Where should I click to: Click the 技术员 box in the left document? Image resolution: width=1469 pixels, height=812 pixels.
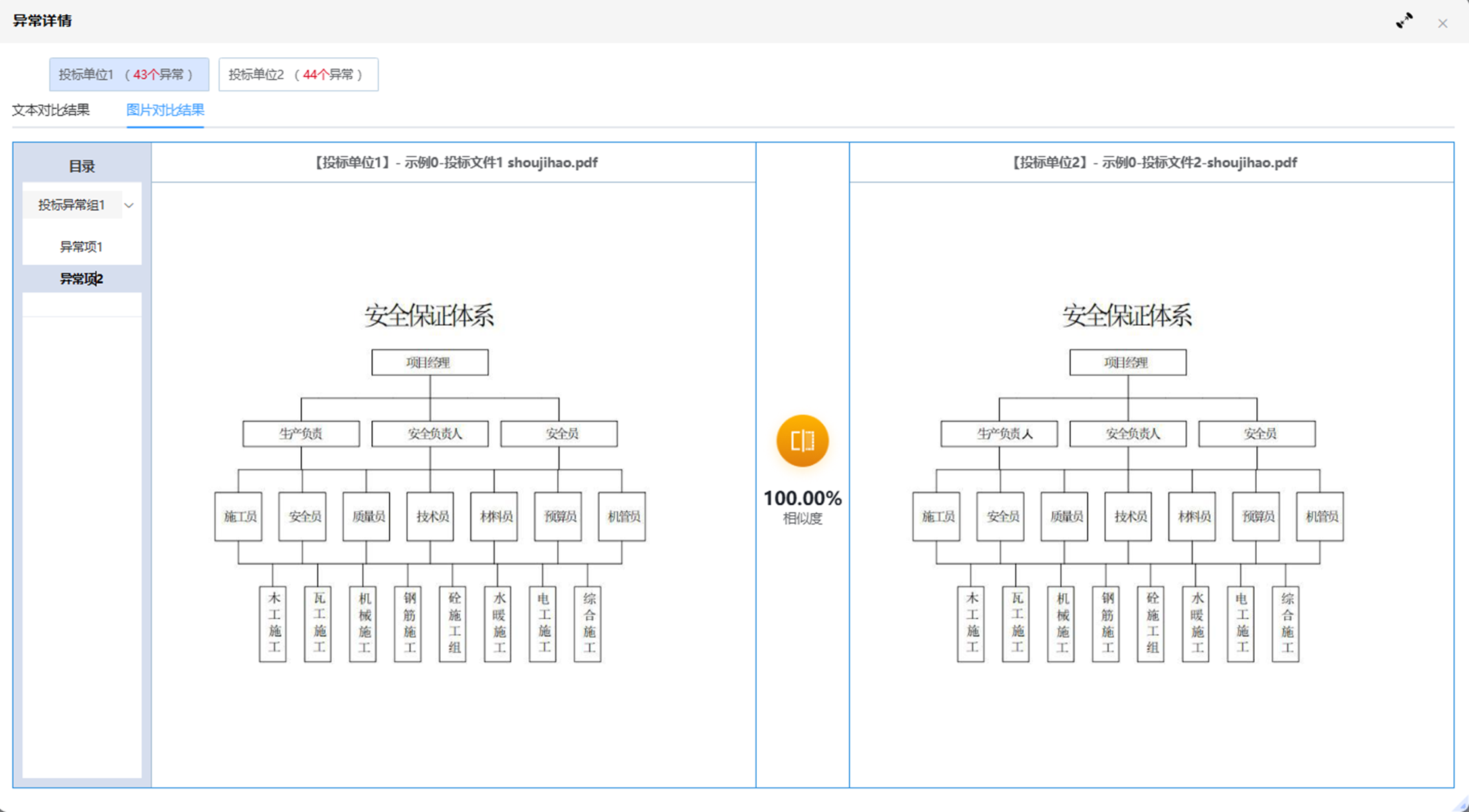tap(430, 516)
